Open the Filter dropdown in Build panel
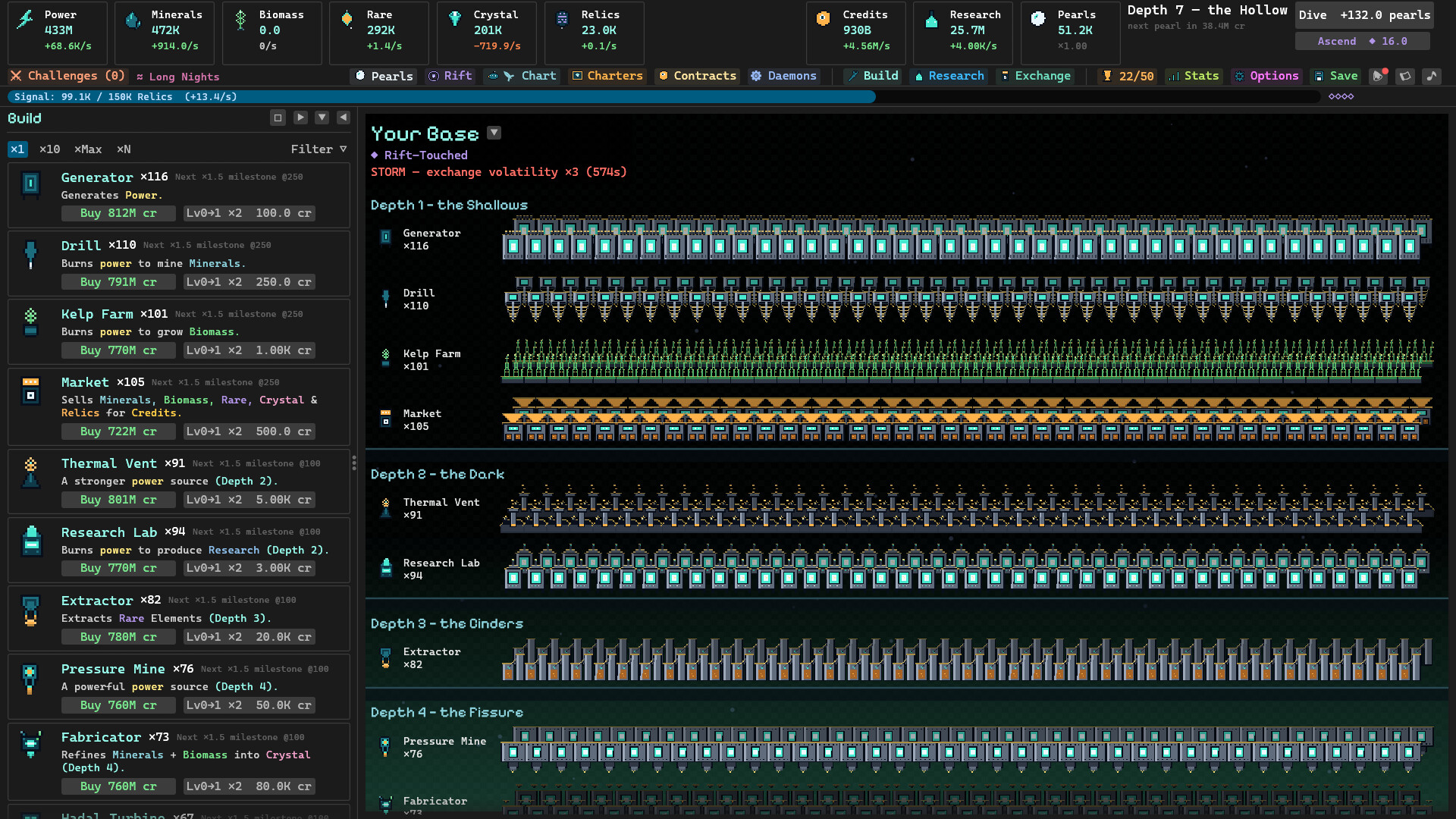This screenshot has width=1456, height=819. pyautogui.click(x=318, y=149)
